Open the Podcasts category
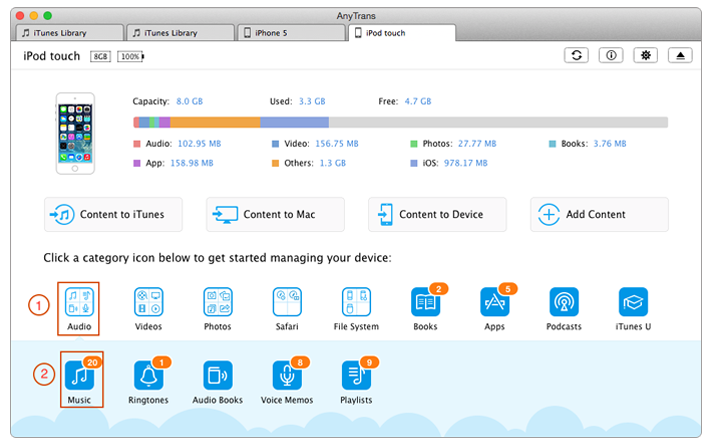Viewport: 712px width, 448px height. (564, 302)
